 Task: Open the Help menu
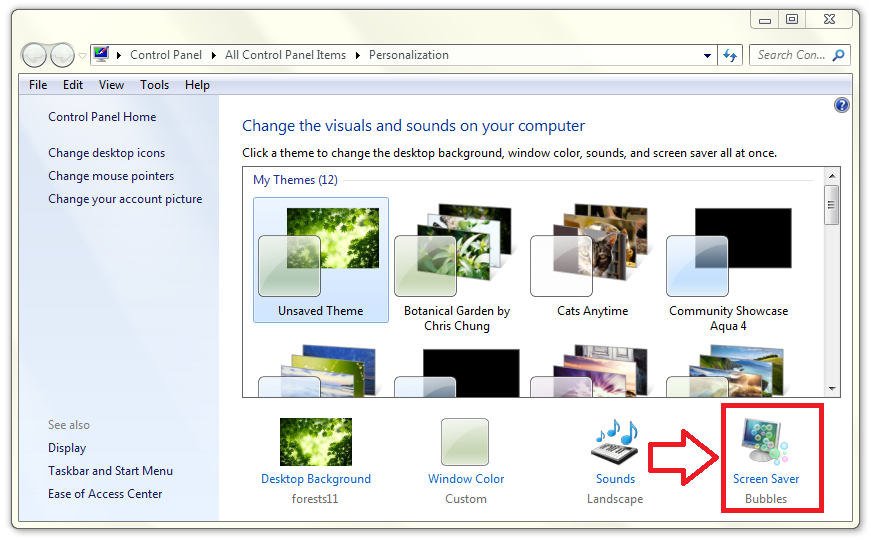point(197,85)
